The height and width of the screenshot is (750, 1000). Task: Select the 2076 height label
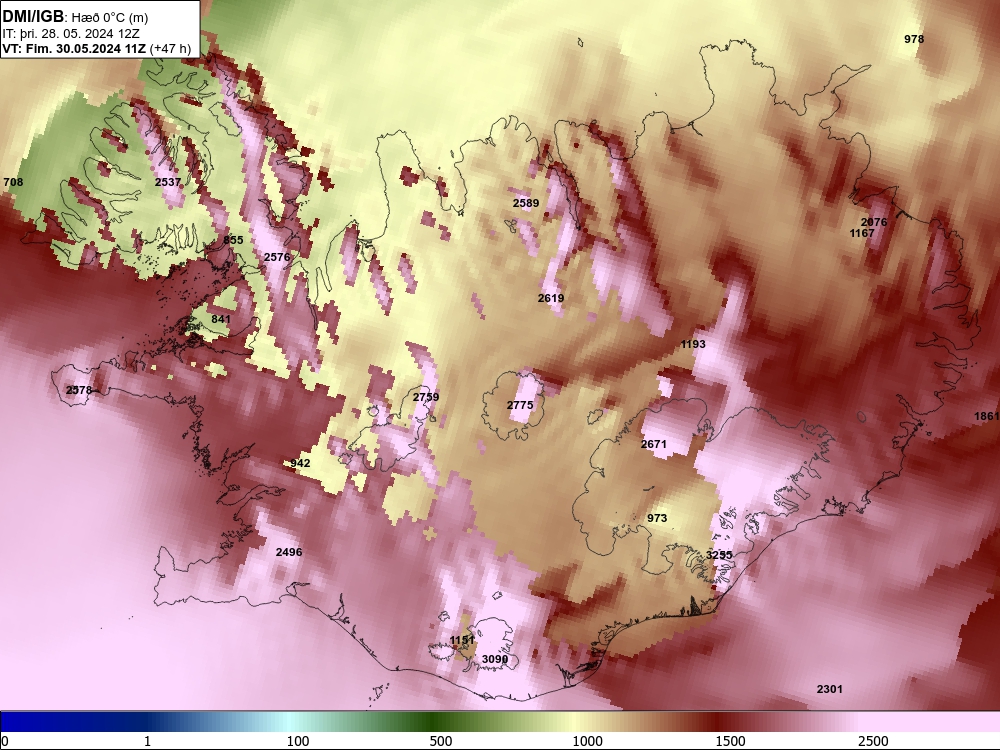tap(874, 222)
